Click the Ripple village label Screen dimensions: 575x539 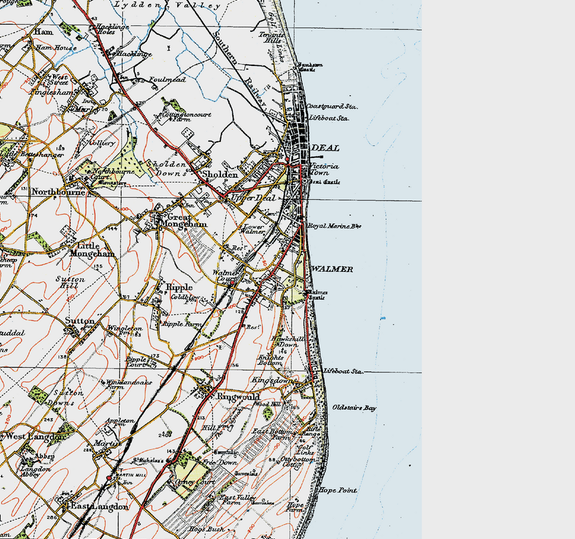179,287
